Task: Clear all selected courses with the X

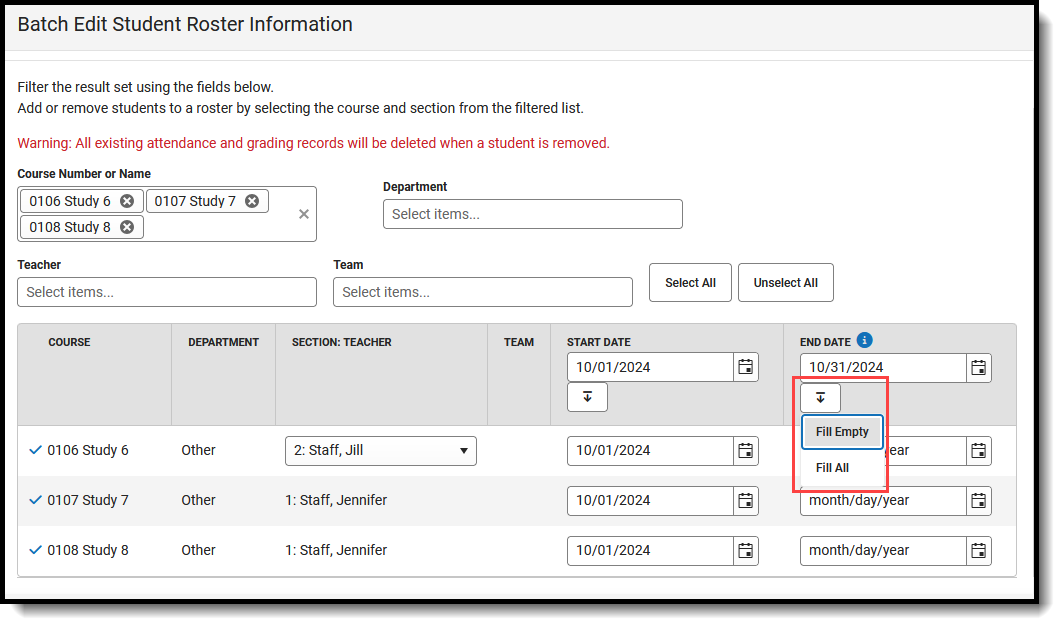Action: 303,214
